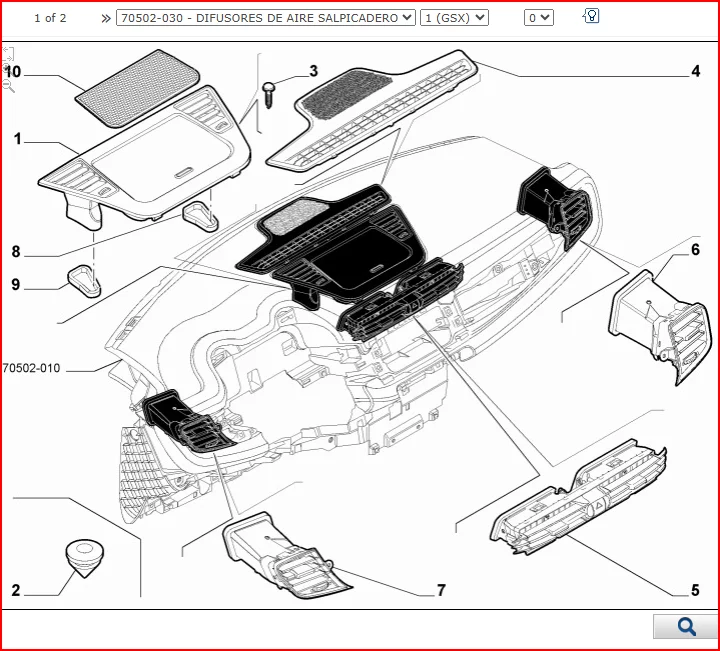
Task: Click the upper dashboard cover panel drawing
Action: 145,158
